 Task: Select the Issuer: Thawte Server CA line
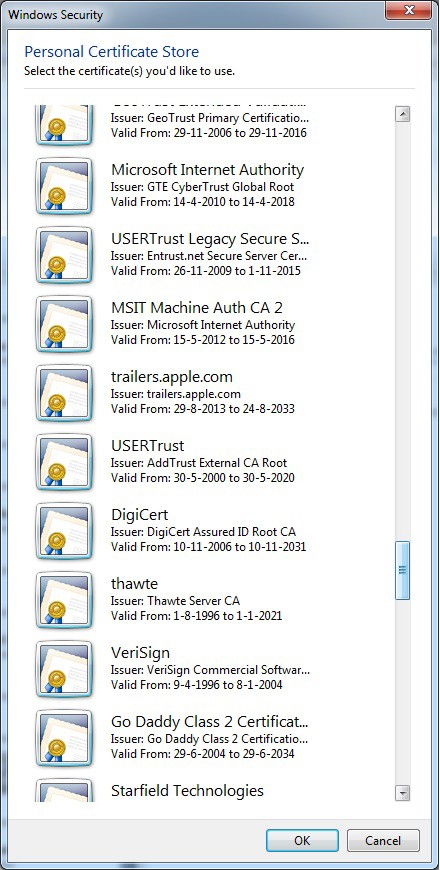pyautogui.click(x=175, y=601)
